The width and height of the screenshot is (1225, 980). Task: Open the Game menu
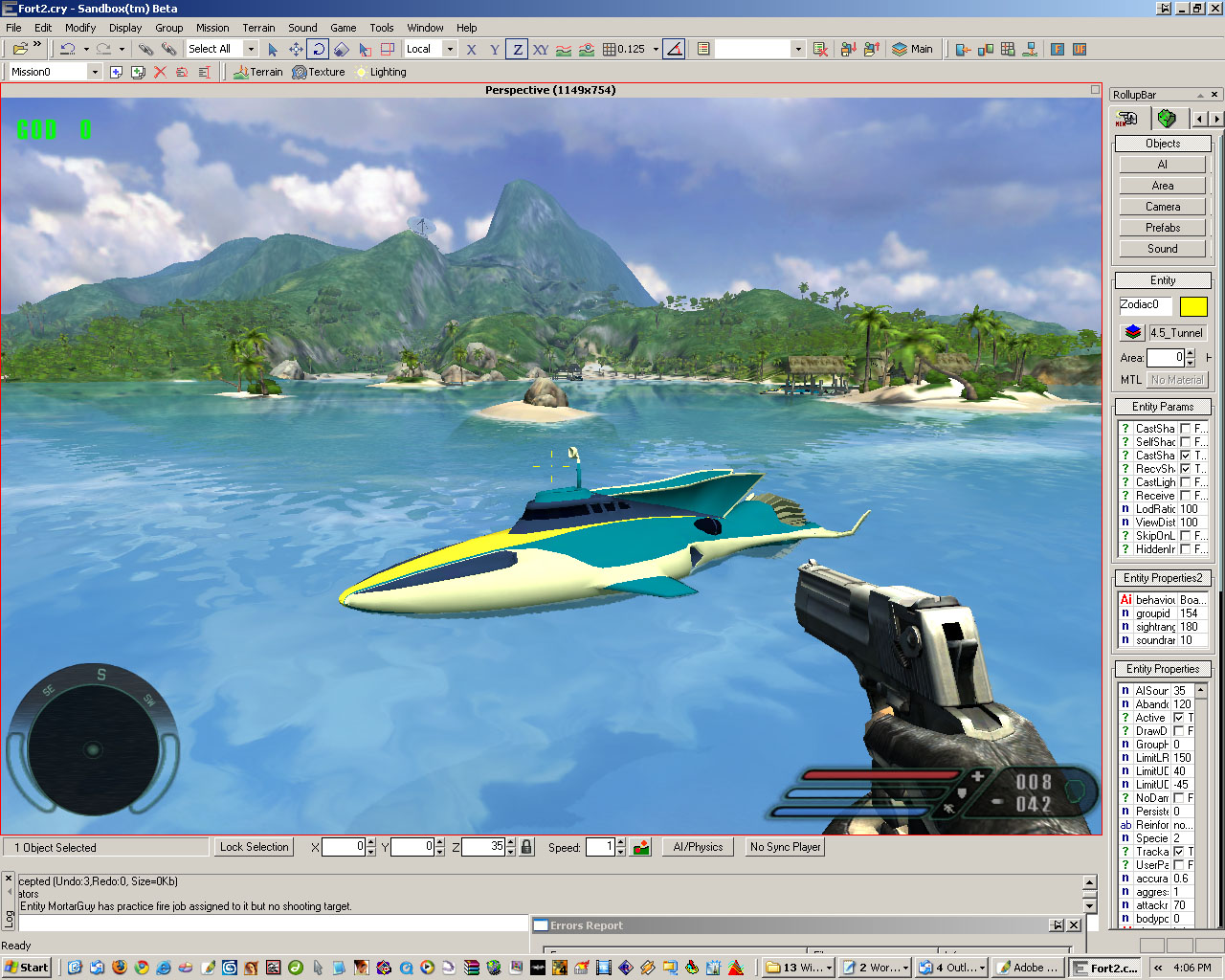(344, 28)
